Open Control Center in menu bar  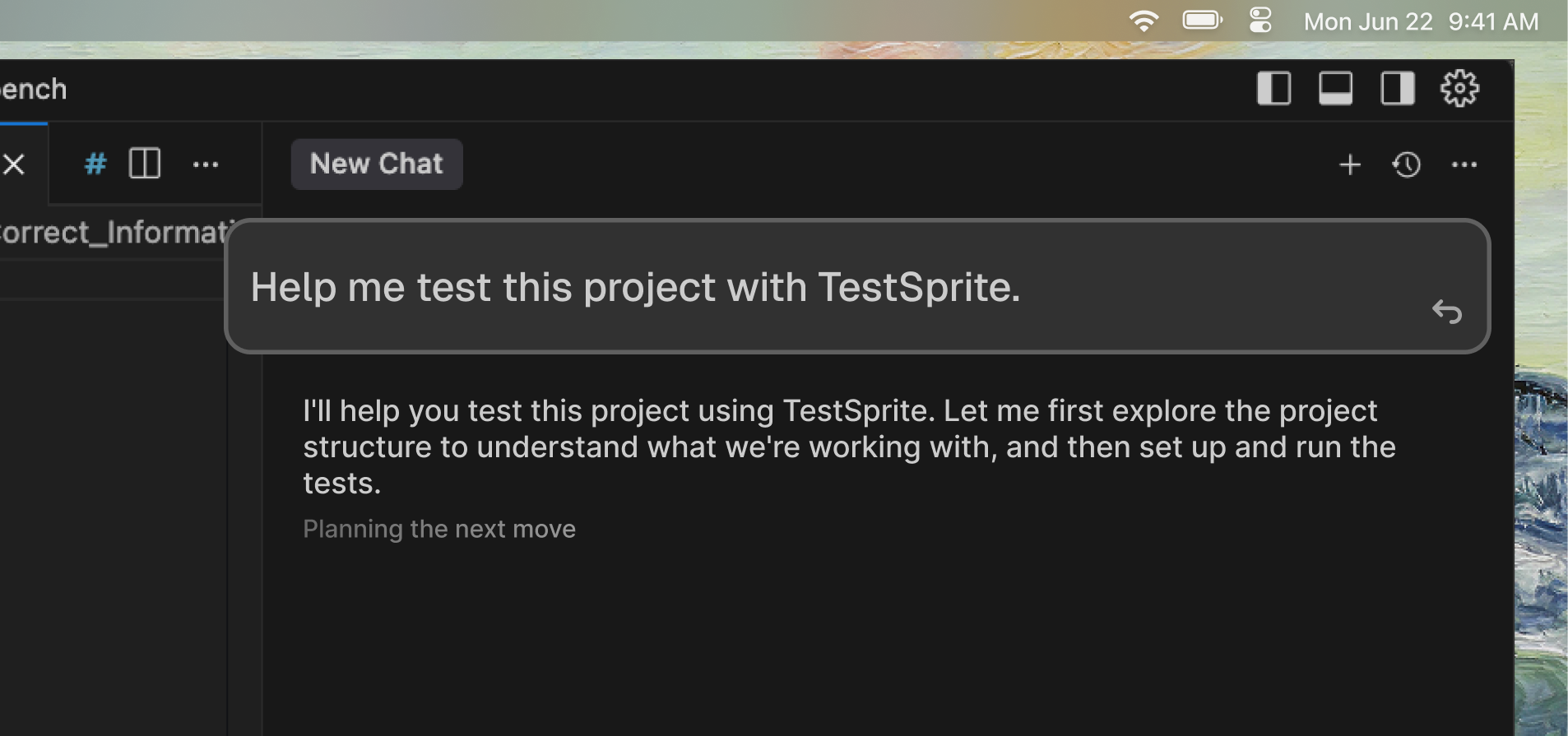(x=1260, y=20)
